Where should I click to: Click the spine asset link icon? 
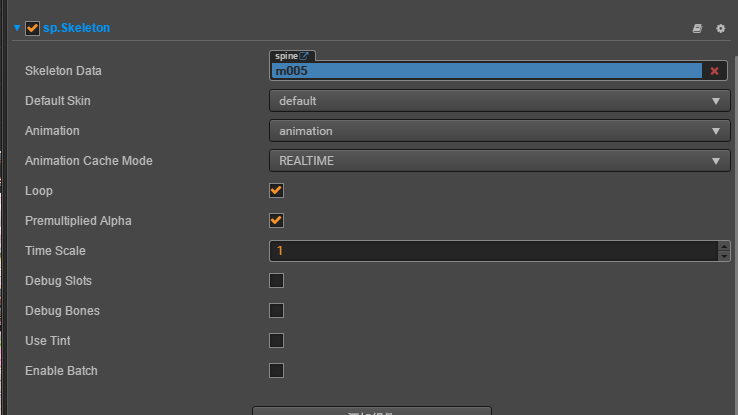point(305,56)
